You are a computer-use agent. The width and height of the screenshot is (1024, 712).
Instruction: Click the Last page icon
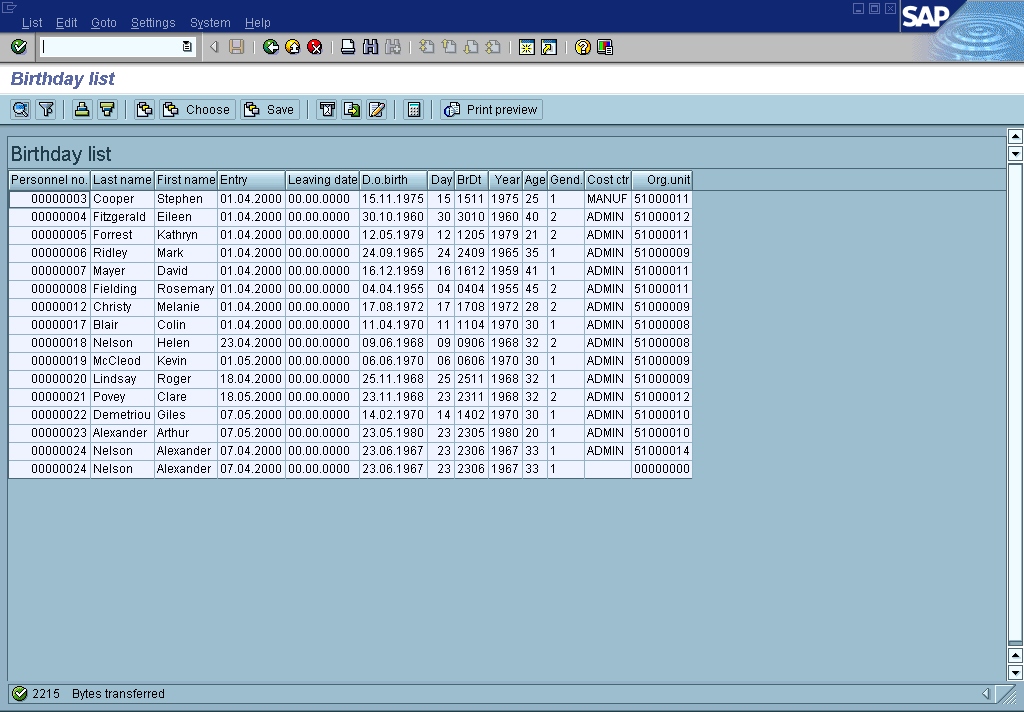click(493, 47)
